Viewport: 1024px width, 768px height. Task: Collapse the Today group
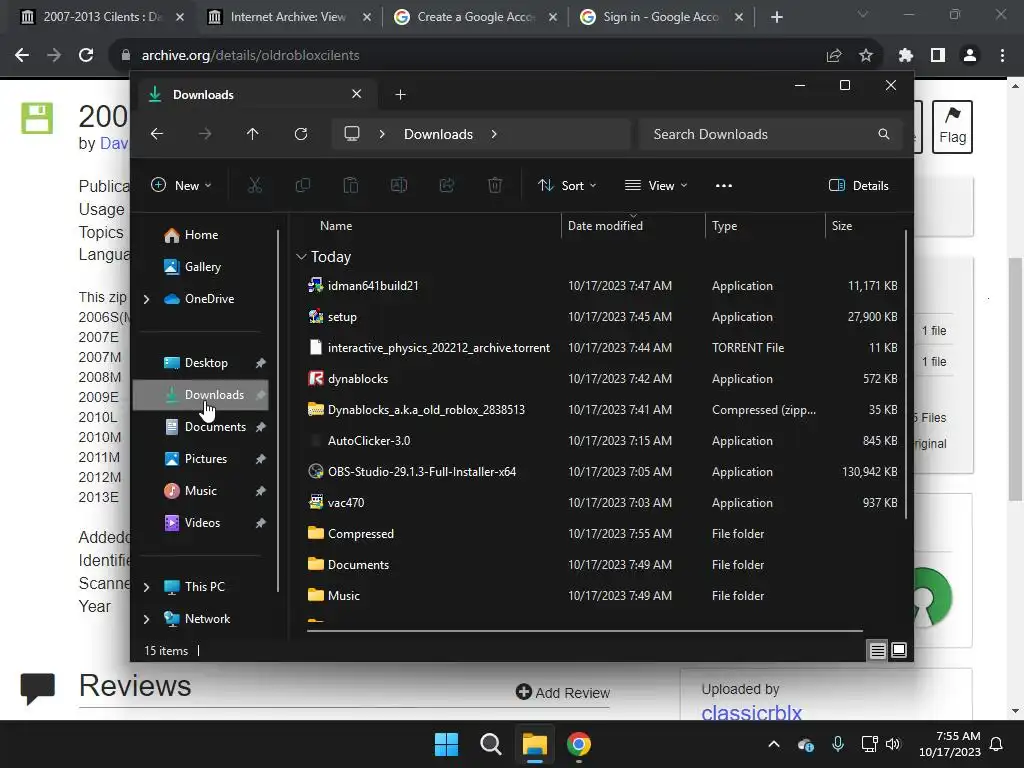coord(301,257)
